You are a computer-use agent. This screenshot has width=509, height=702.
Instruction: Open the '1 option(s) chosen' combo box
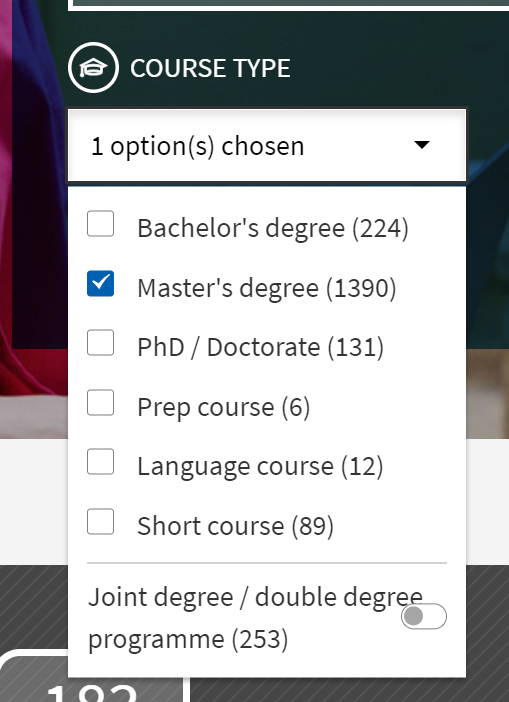click(x=267, y=146)
